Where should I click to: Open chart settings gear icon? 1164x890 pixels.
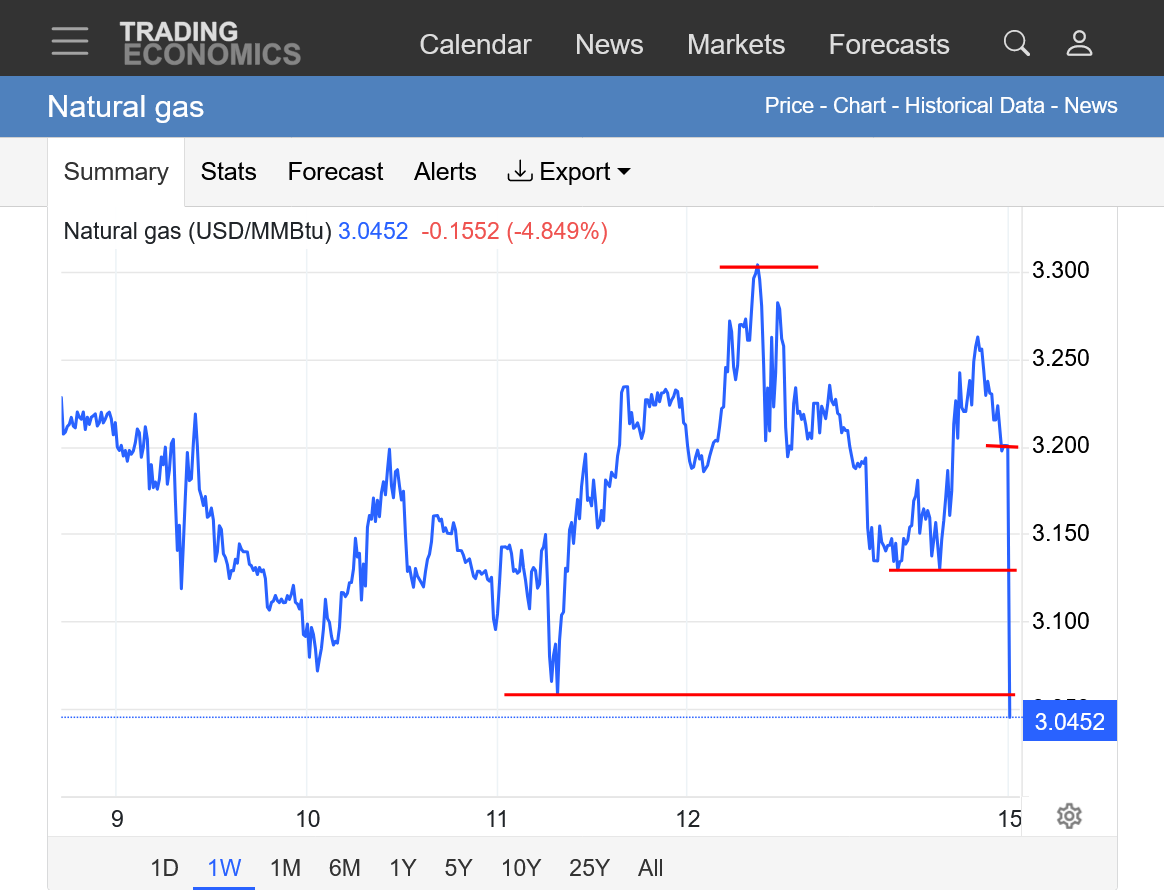[1069, 816]
